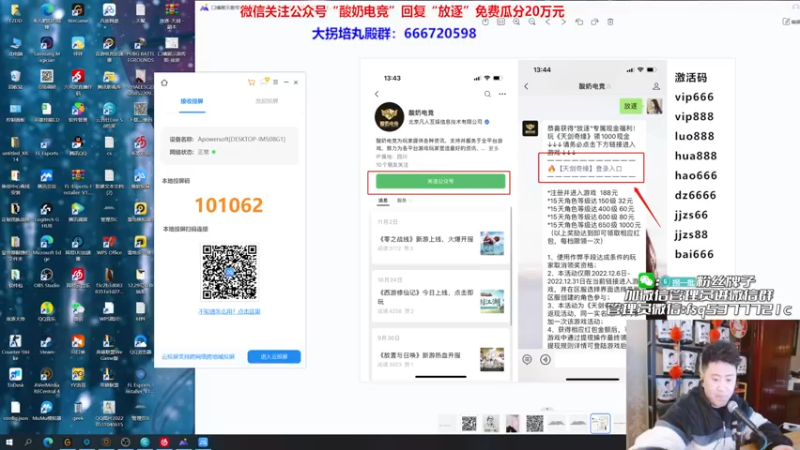The height and width of the screenshot is (450, 800).
Task: Open geek uninstaller desktop icon
Action: (78, 411)
